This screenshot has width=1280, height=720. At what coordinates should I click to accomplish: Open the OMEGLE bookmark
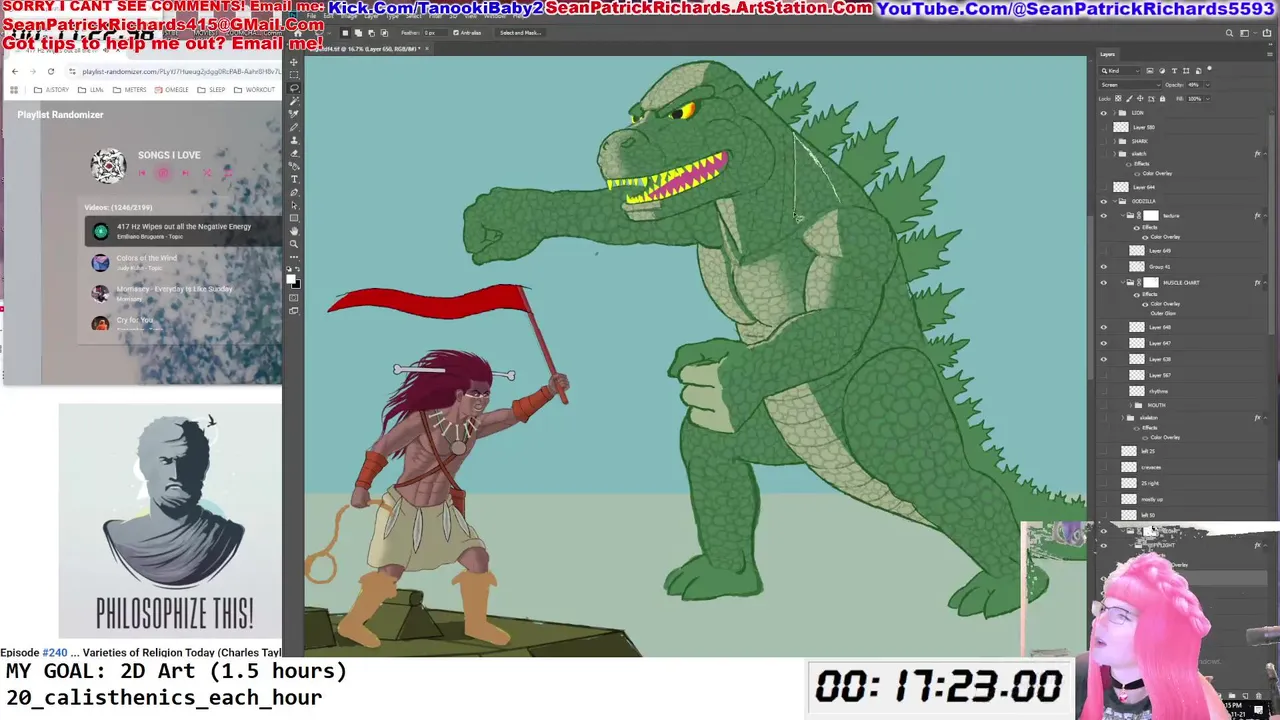(x=171, y=89)
